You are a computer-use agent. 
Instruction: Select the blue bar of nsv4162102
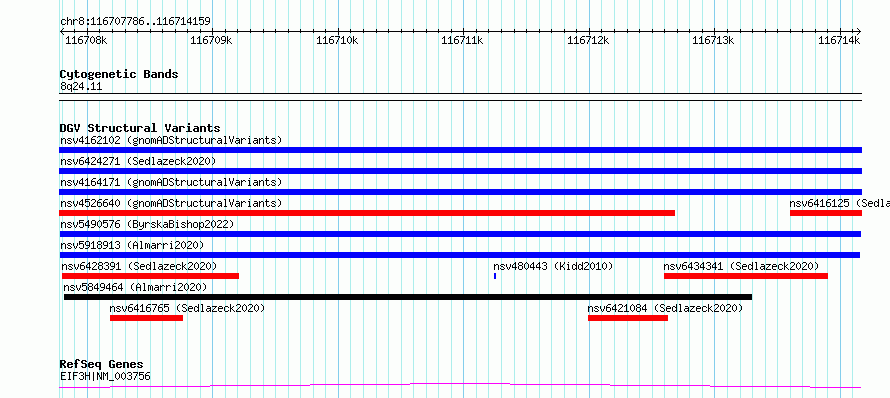pyautogui.click(x=460, y=150)
